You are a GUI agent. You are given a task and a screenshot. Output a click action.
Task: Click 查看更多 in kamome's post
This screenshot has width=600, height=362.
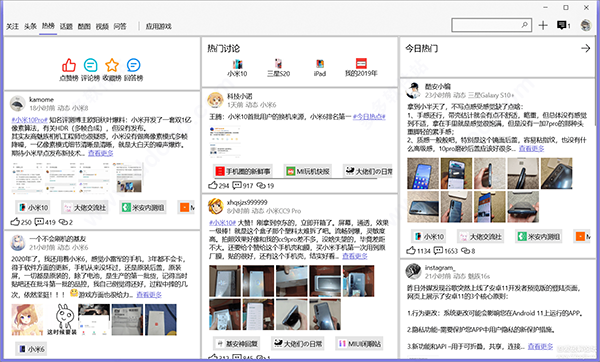tap(101, 153)
